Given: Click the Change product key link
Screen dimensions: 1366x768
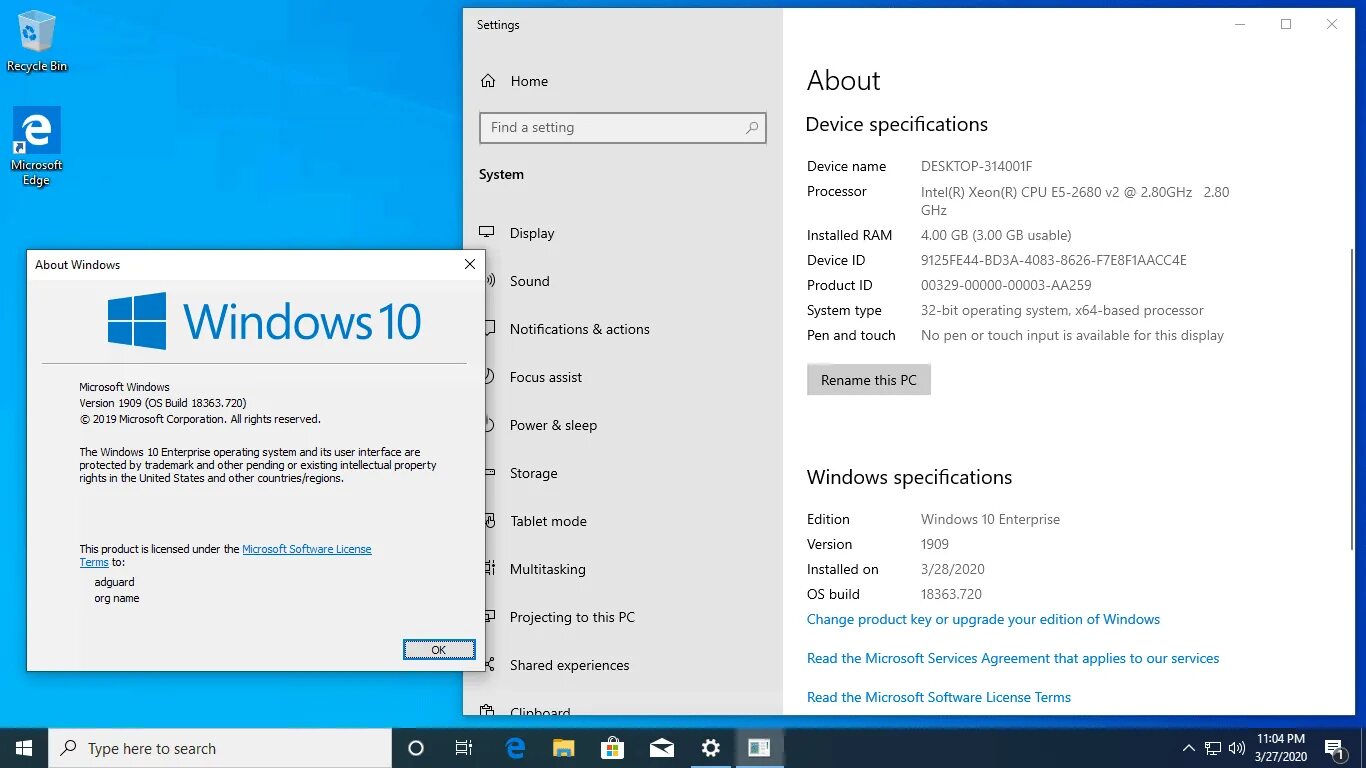Looking at the screenshot, I should 983,619.
